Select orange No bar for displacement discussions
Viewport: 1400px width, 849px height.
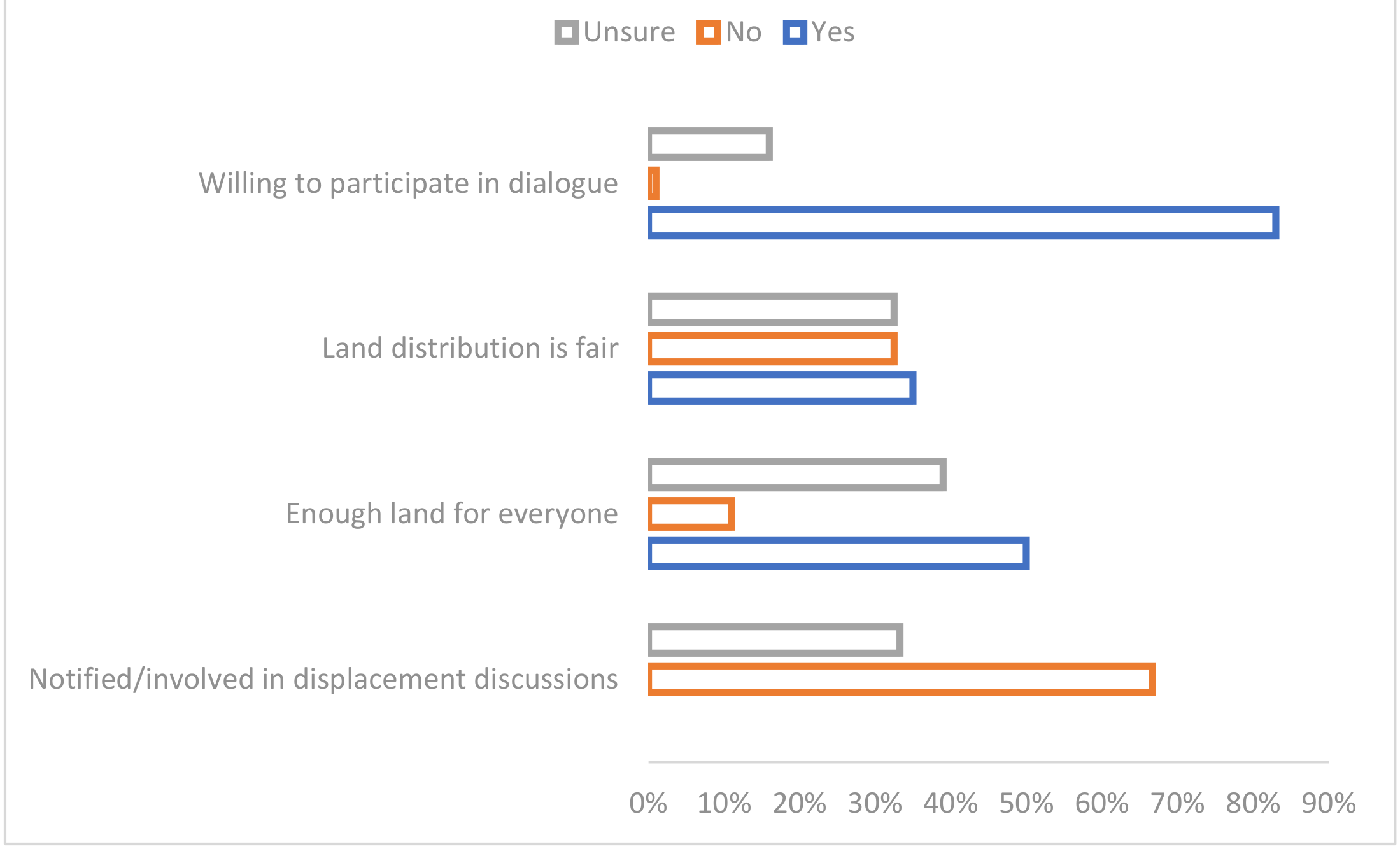tap(902, 679)
